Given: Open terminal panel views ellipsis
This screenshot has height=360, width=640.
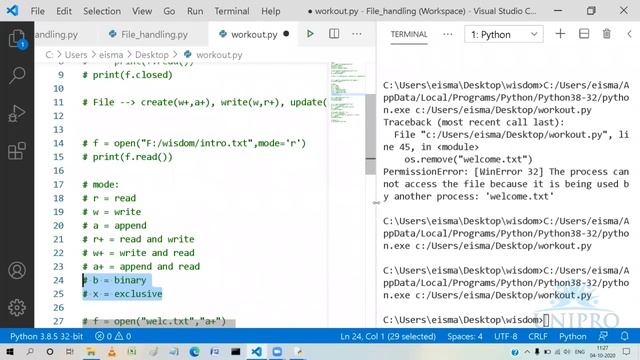Looking at the screenshot, I should pos(448,34).
